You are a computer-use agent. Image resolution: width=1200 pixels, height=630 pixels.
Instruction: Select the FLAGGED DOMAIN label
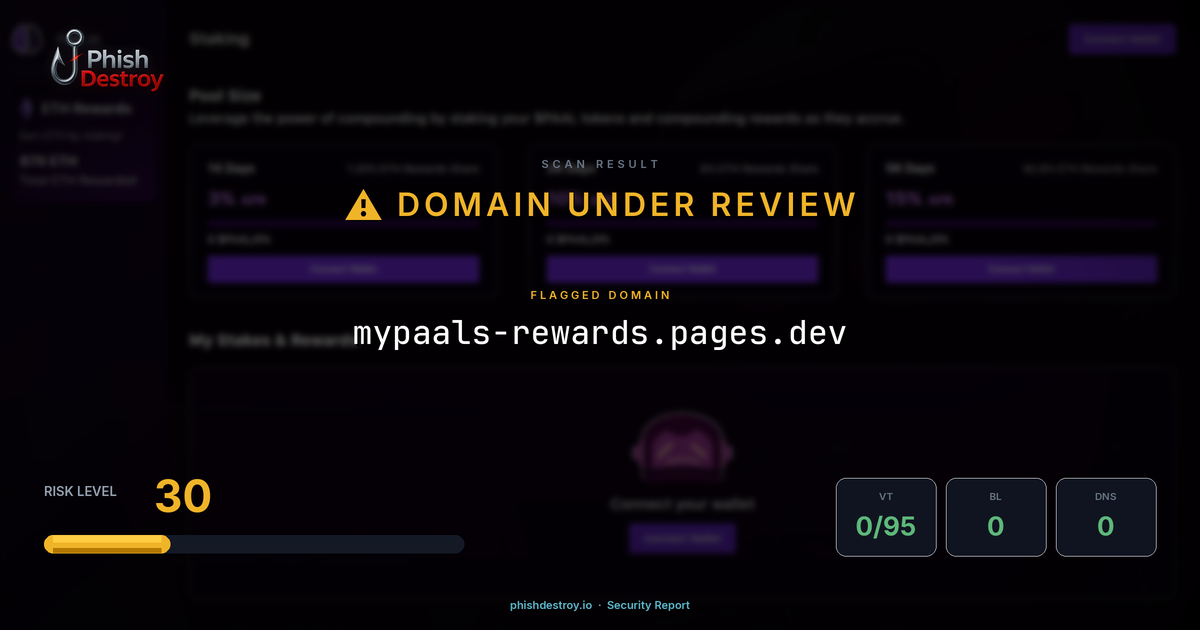pos(600,295)
